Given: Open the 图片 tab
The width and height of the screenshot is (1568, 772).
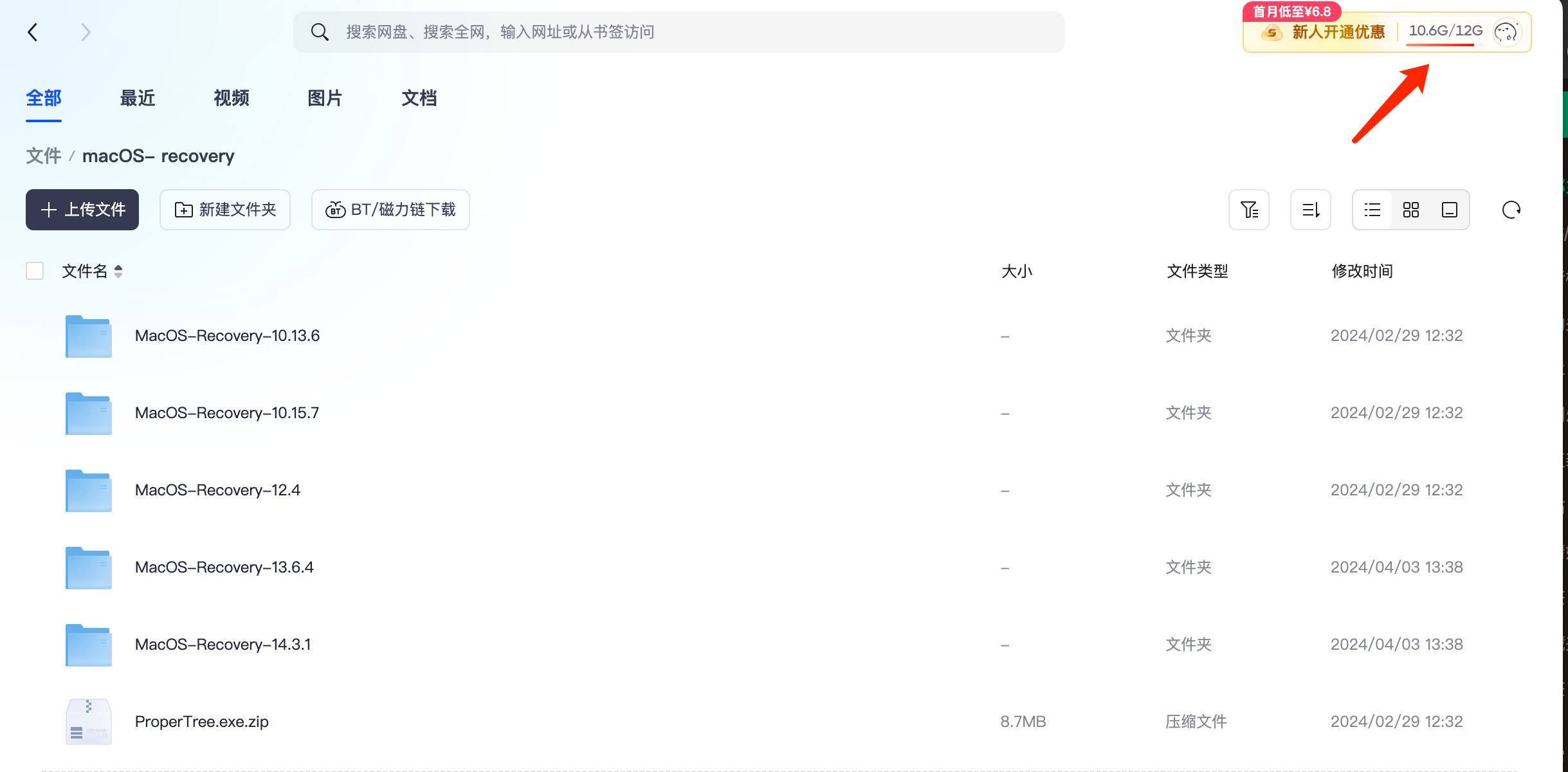Looking at the screenshot, I should (325, 98).
